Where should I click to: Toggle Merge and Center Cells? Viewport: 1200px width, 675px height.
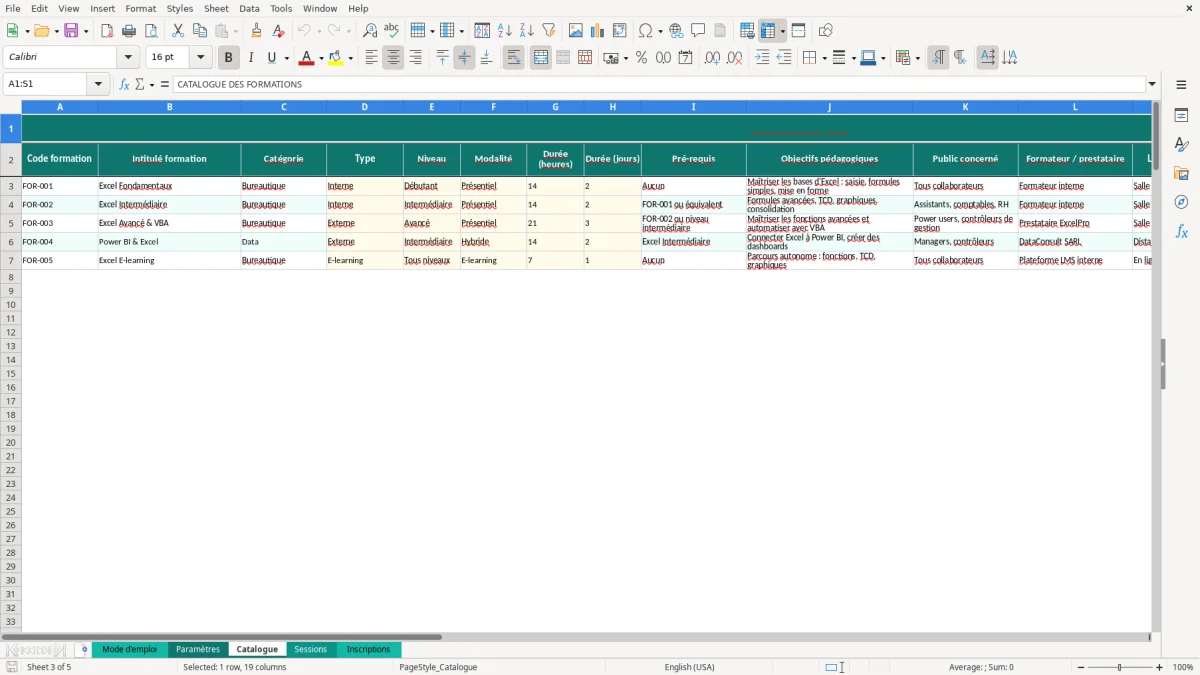(x=541, y=58)
